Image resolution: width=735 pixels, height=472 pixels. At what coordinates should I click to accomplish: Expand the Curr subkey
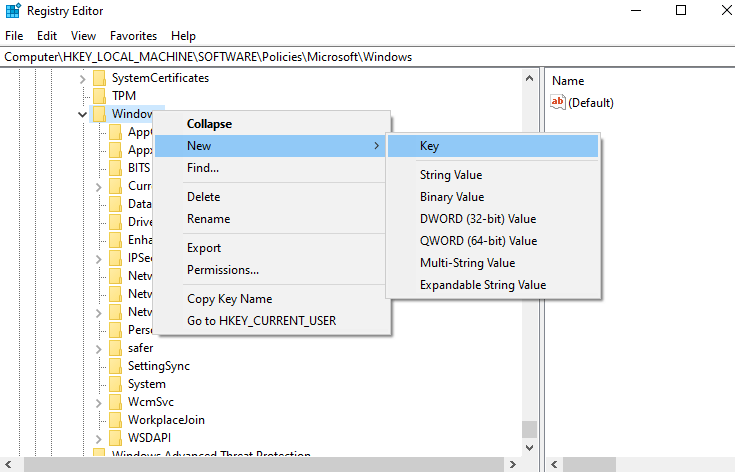[99, 187]
